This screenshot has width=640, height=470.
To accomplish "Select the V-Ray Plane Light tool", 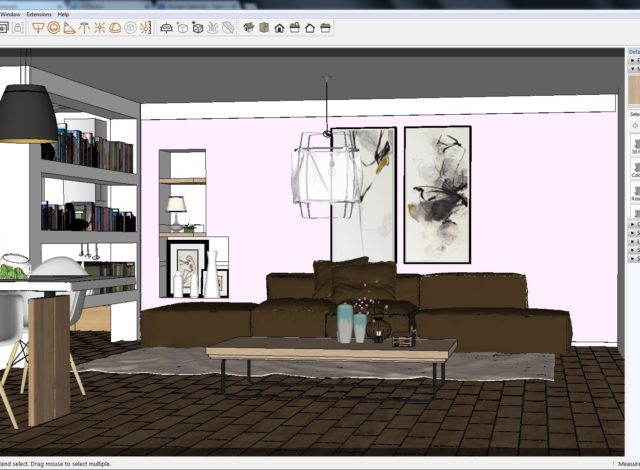I will click(x=38, y=28).
